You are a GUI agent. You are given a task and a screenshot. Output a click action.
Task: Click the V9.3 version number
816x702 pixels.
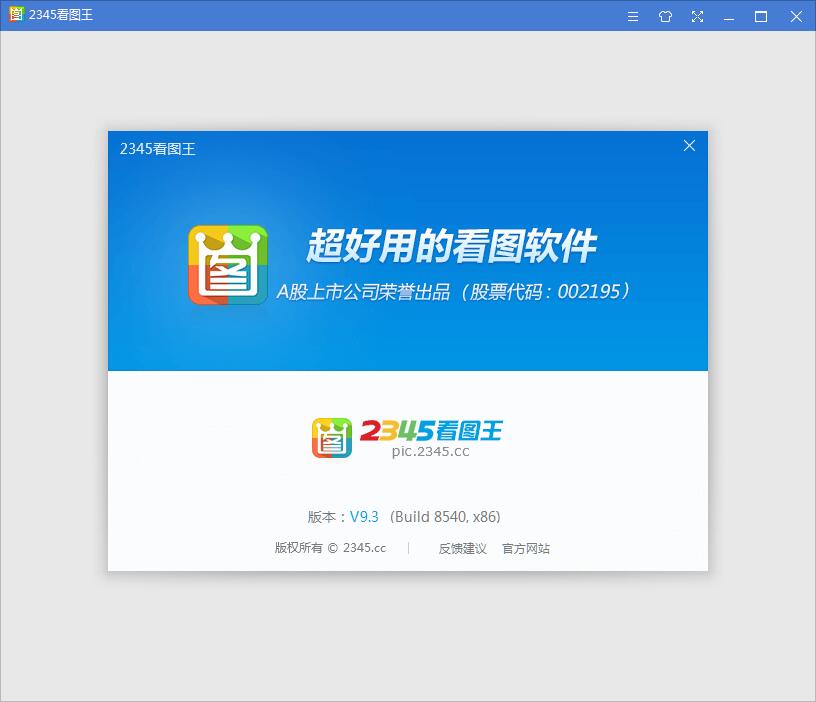[364, 517]
